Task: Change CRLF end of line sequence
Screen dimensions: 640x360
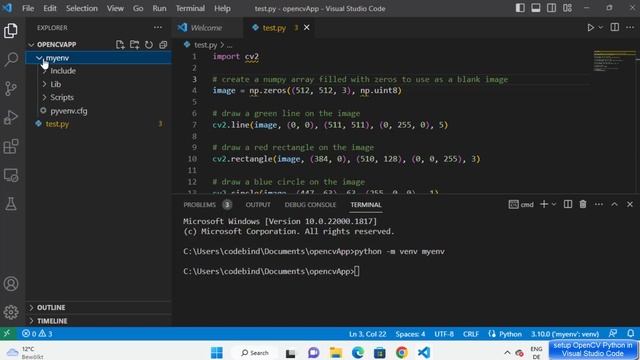Action: (471, 334)
